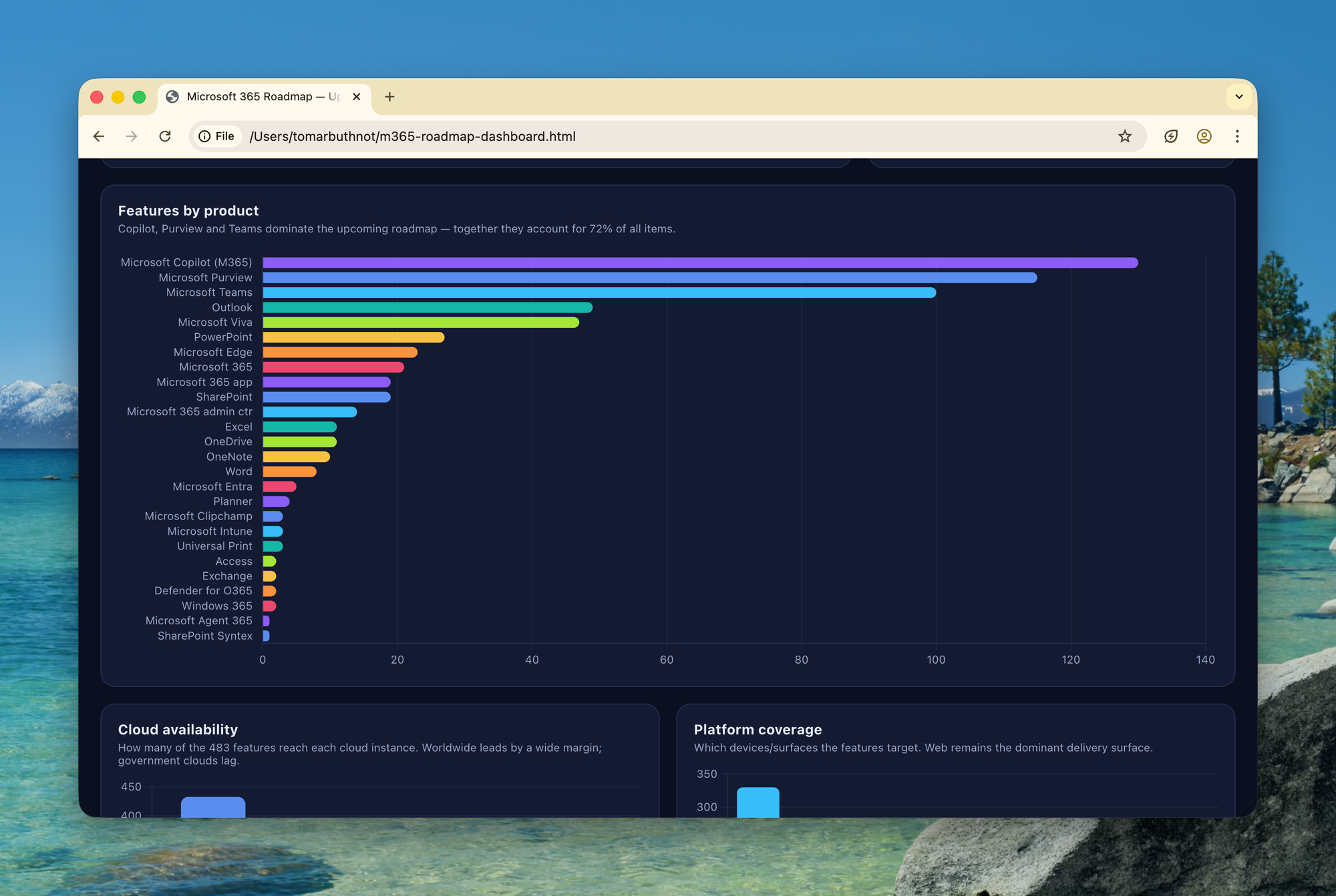Bookmark page with the star icon
The width and height of the screenshot is (1336, 896).
click(1125, 136)
